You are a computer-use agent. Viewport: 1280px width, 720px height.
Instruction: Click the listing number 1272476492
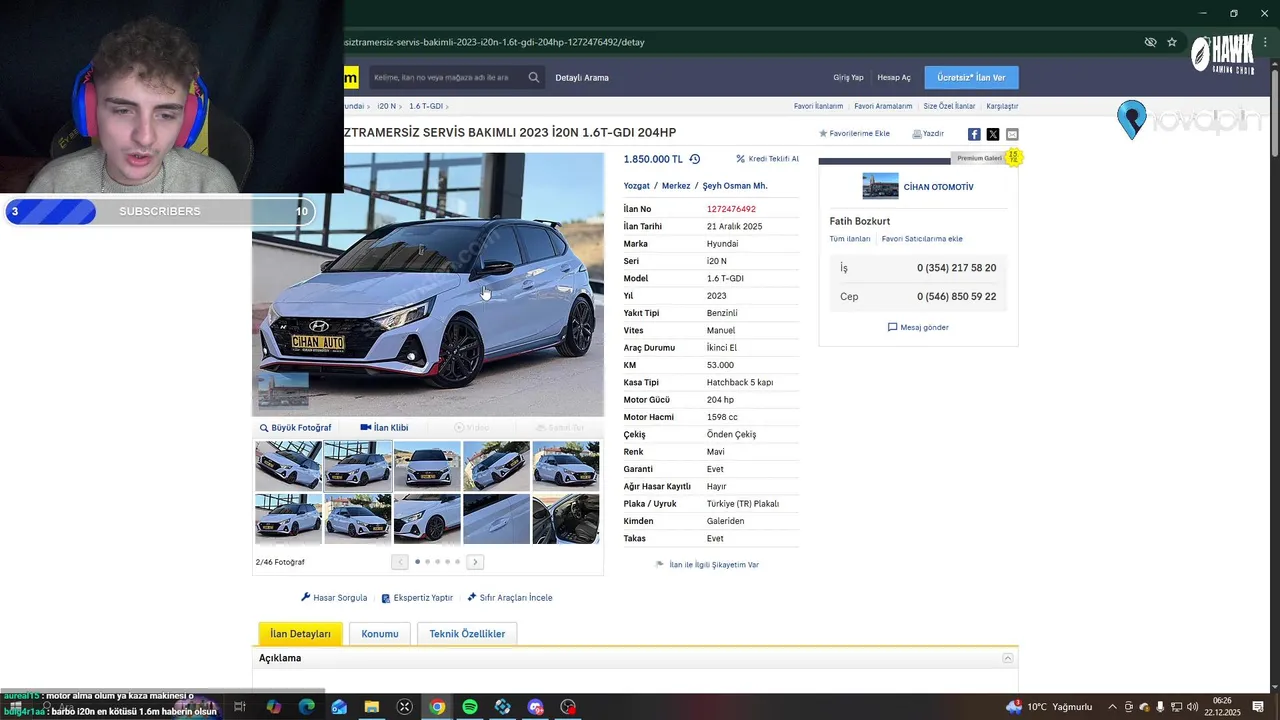click(x=731, y=209)
